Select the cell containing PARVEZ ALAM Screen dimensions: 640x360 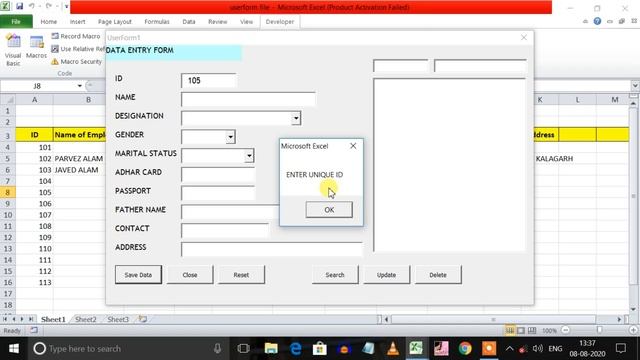tap(79, 159)
